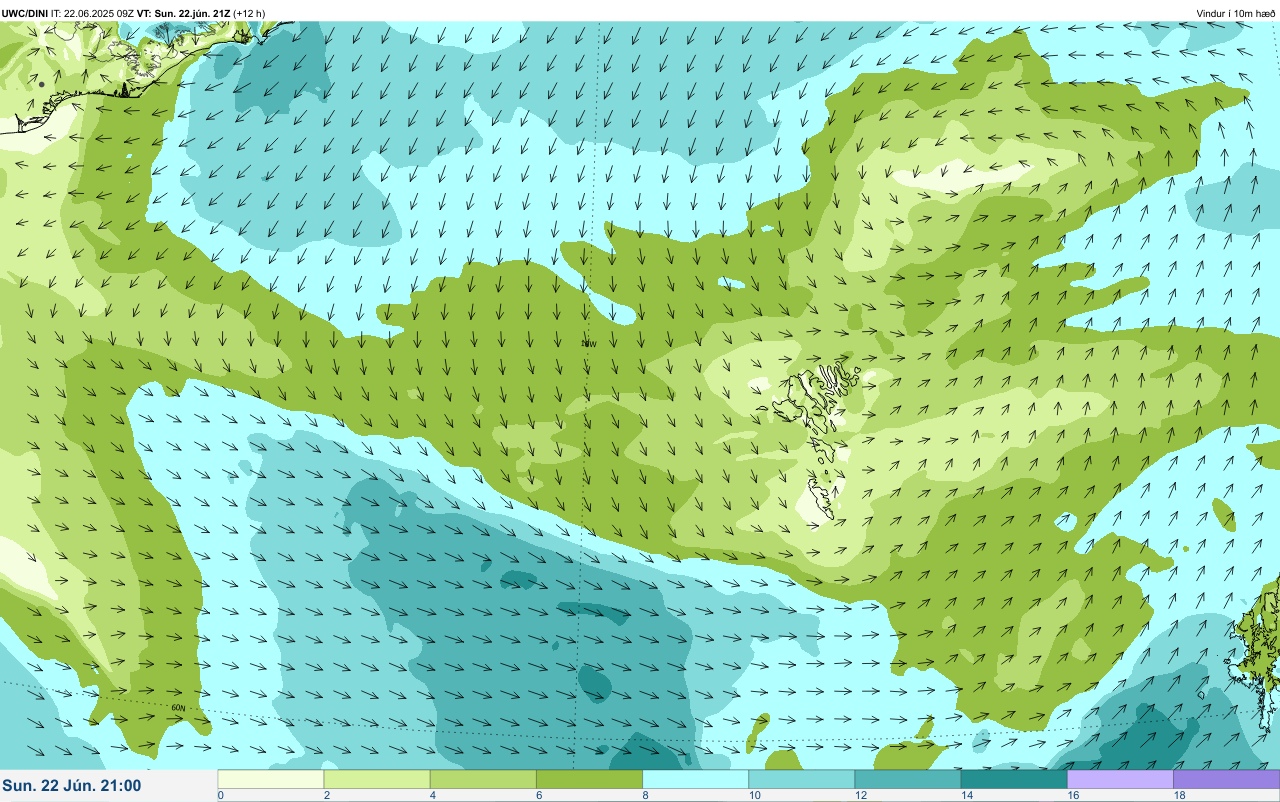This screenshot has height=802, width=1280.
Task: Click the 10–12 m/s light teal legend swatch
Action: point(801,779)
